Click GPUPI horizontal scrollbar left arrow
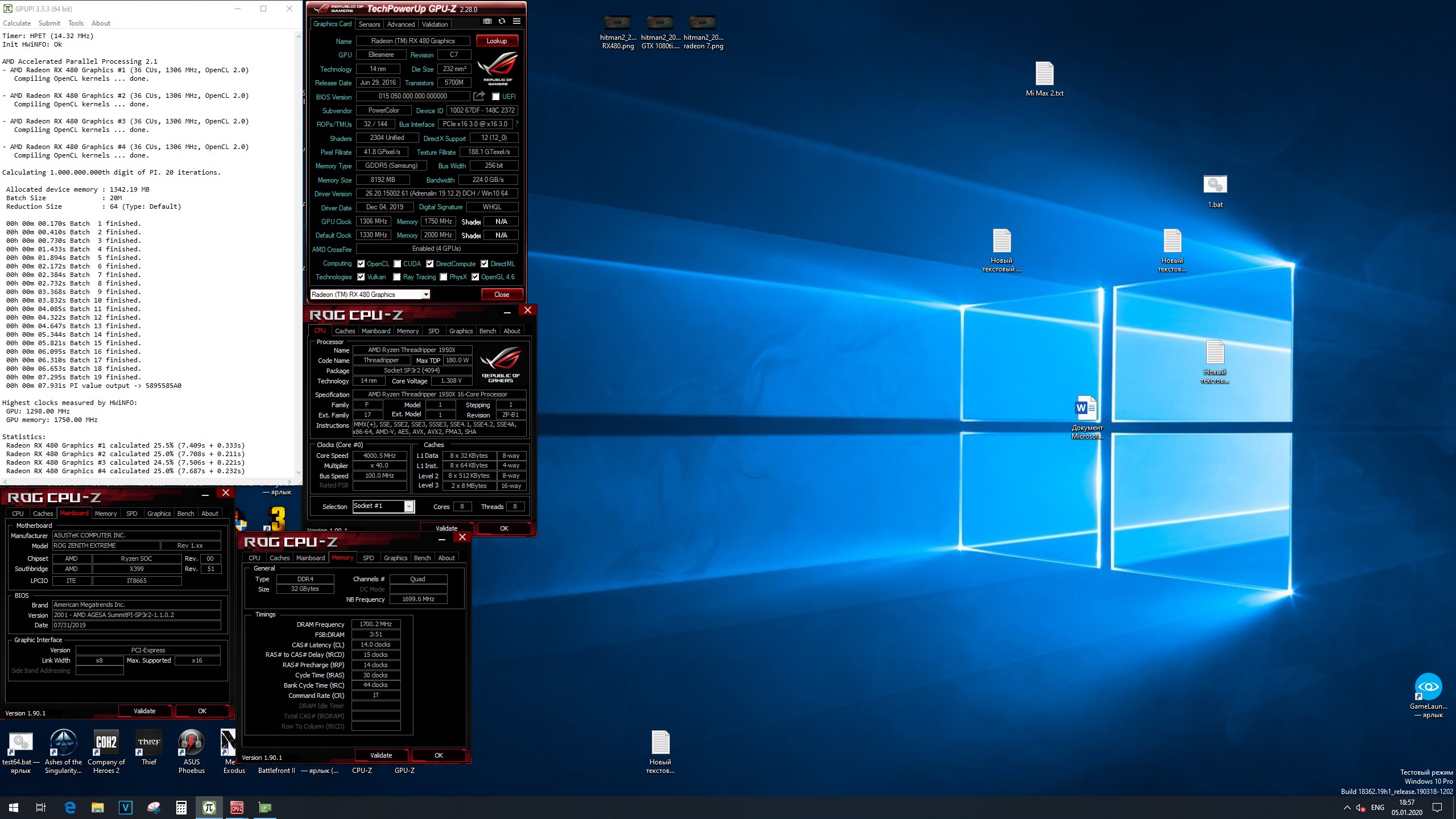Screen dimensions: 1456x819 point(5,482)
